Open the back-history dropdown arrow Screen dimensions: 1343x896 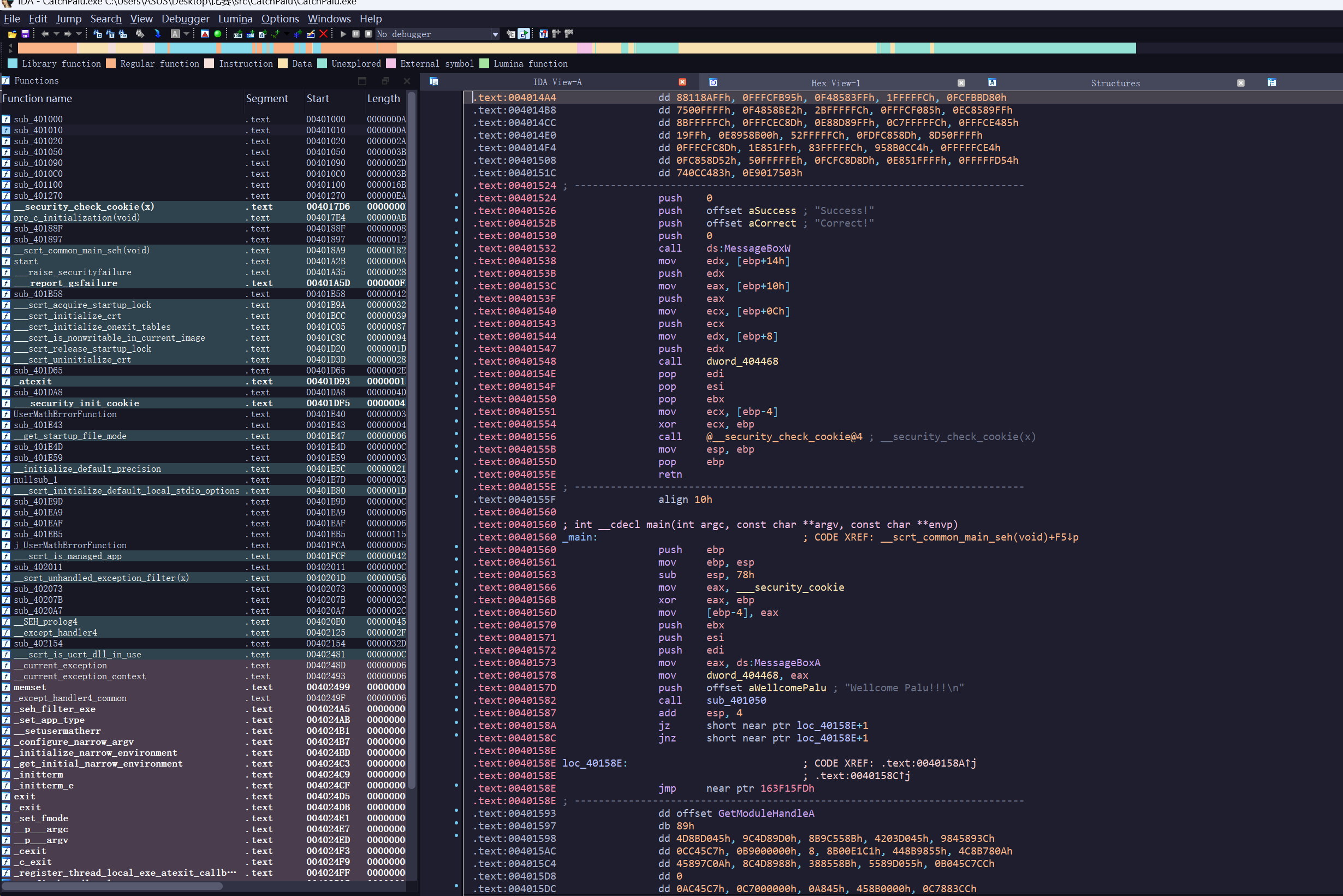coord(57,34)
